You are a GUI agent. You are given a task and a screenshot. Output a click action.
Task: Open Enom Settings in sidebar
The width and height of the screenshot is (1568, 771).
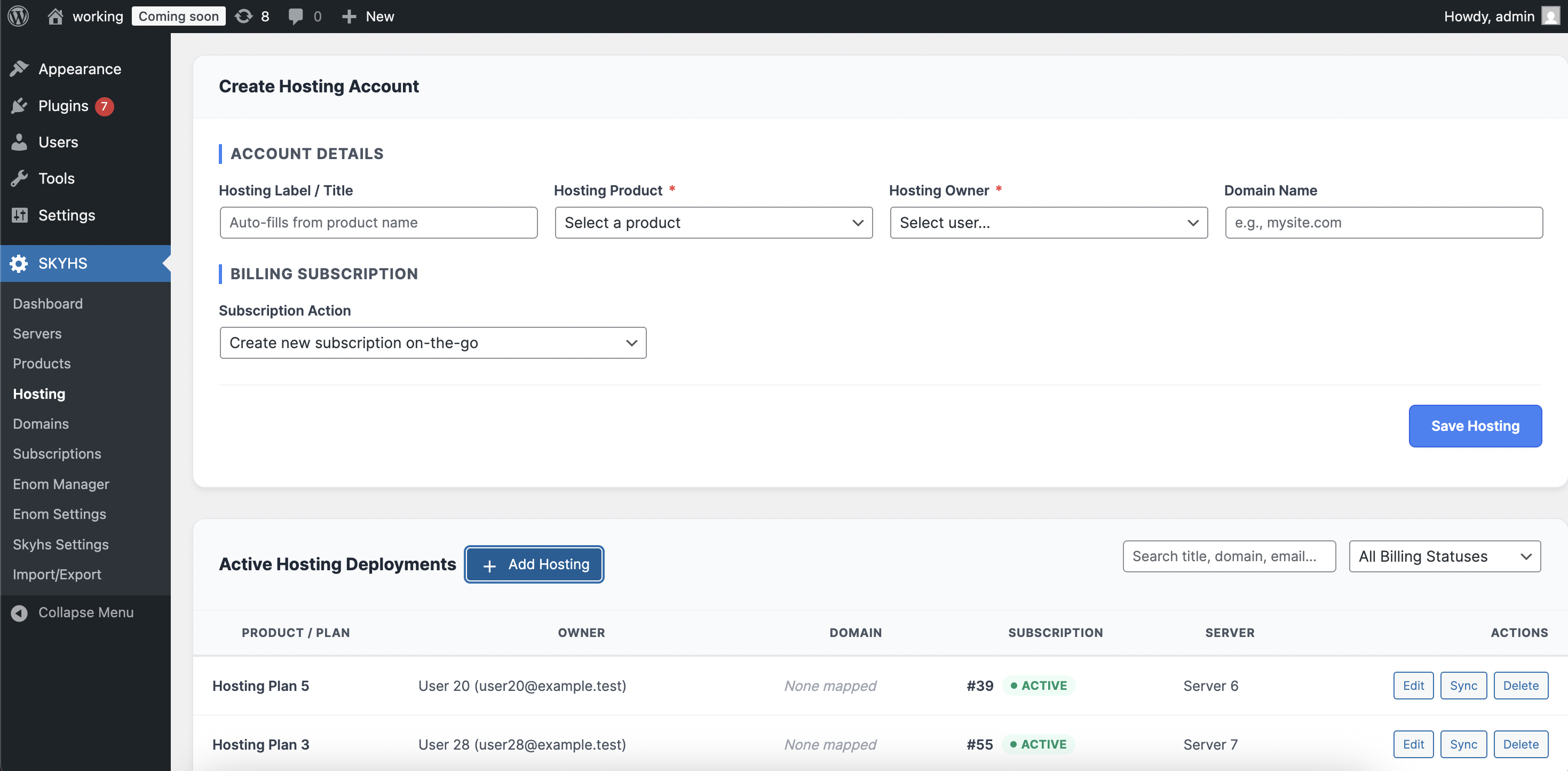click(x=60, y=514)
